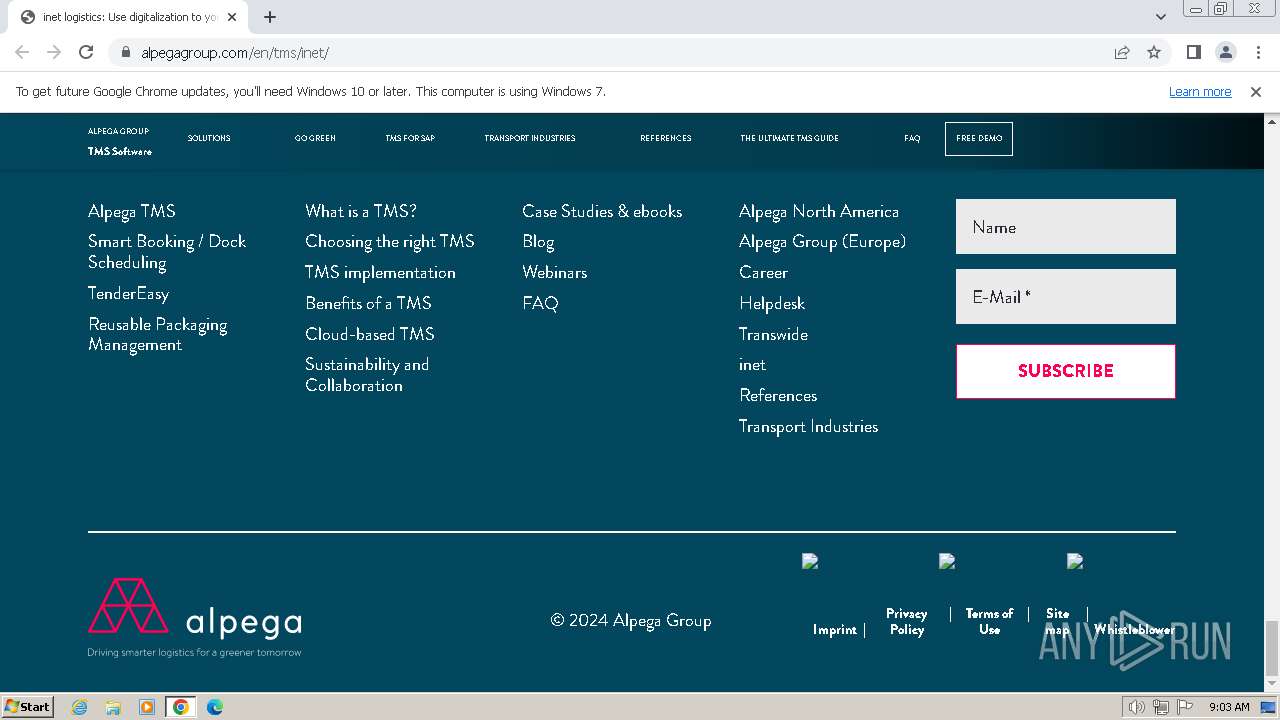Viewport: 1280px width, 720px height.
Task: Open Choosing the right TMS link
Action: [x=390, y=241]
